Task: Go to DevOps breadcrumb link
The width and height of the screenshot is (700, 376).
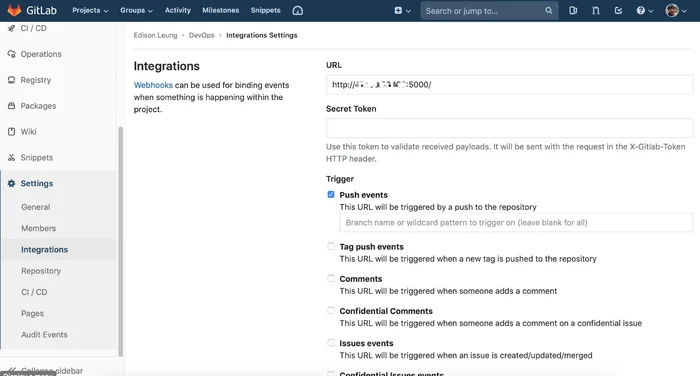Action: (x=201, y=35)
